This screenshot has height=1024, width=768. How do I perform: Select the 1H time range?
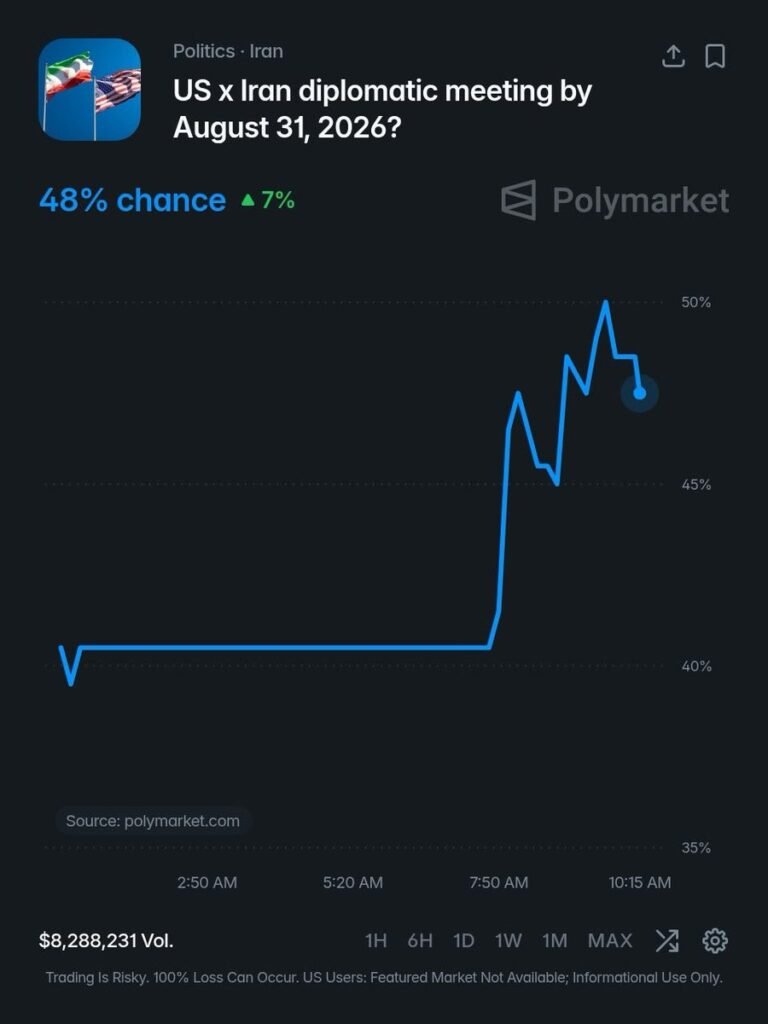click(376, 941)
